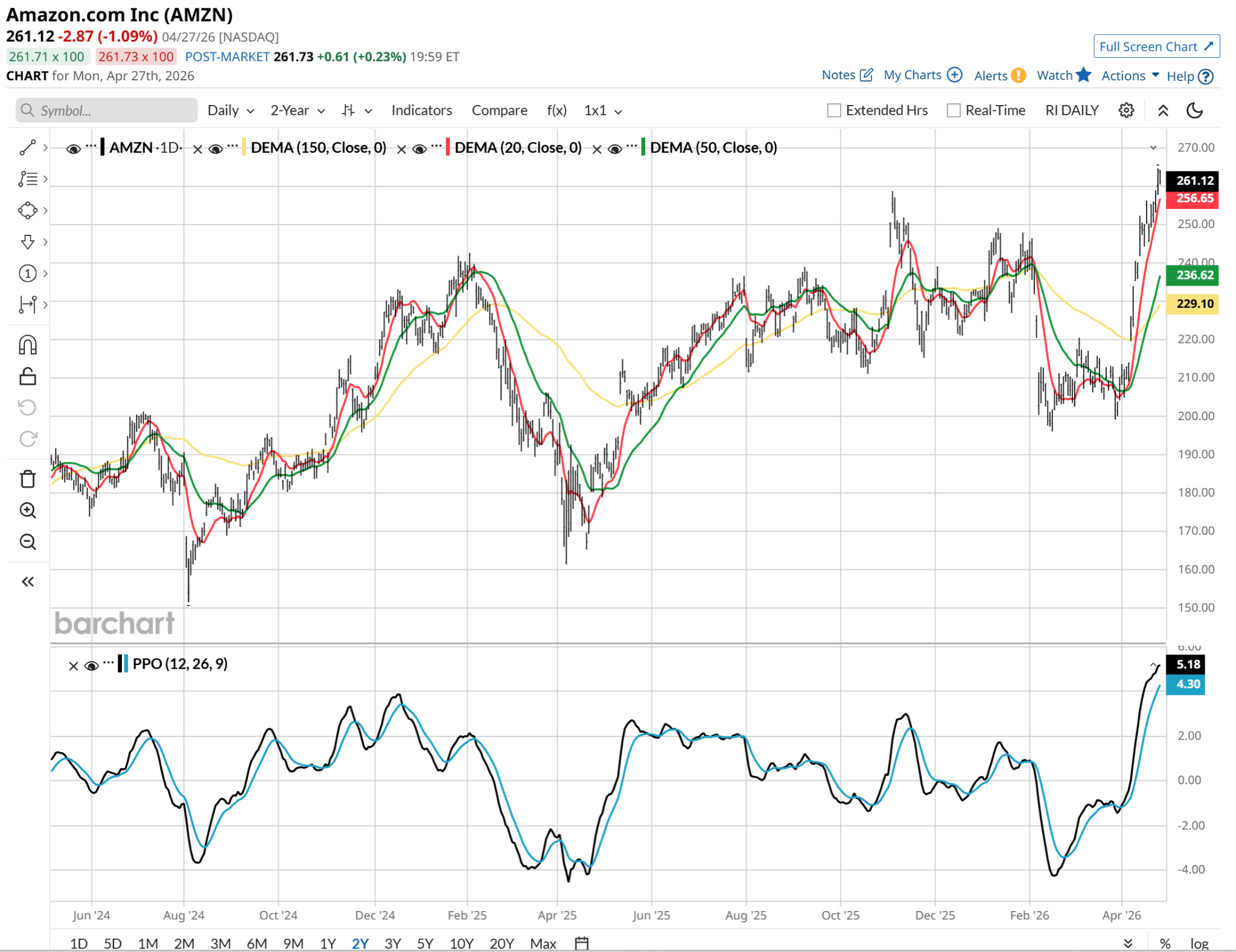Switch to dark mode moon icon
The width and height of the screenshot is (1236, 952).
(x=1194, y=110)
